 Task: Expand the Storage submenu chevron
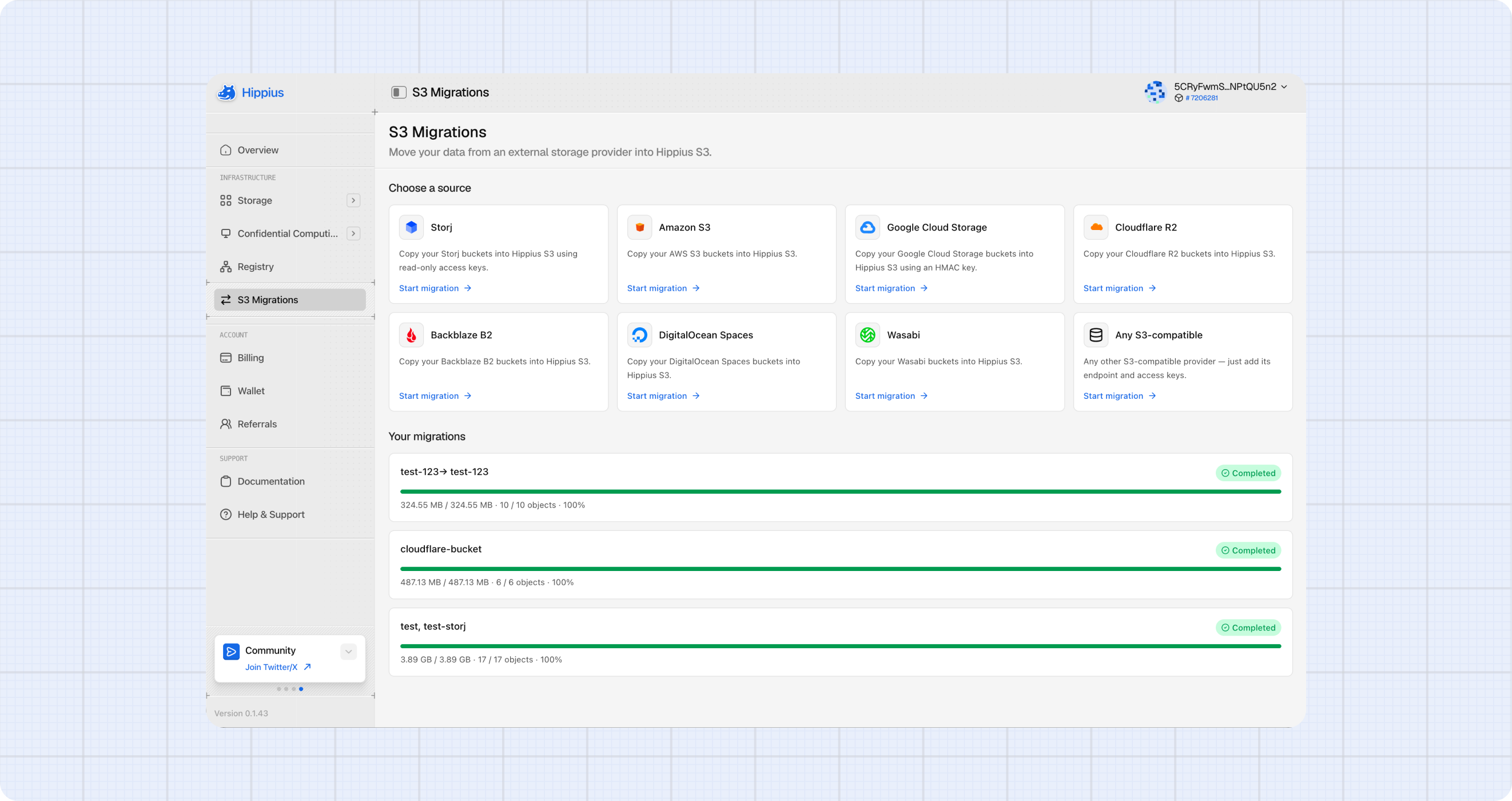(x=353, y=200)
